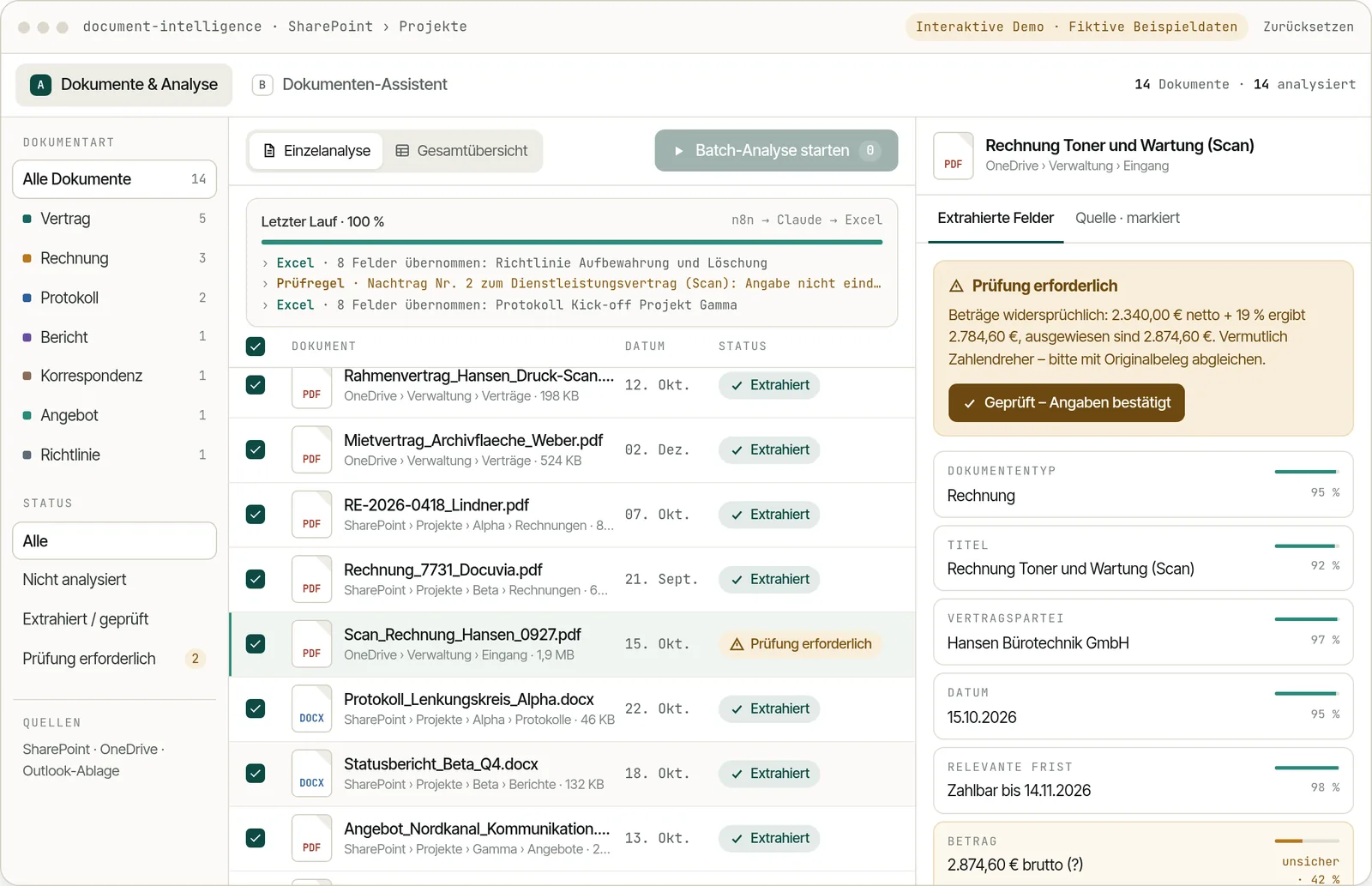
Task: Click the PDF icon of RE-2026-0418_Lindner.pdf
Action: tap(311, 515)
